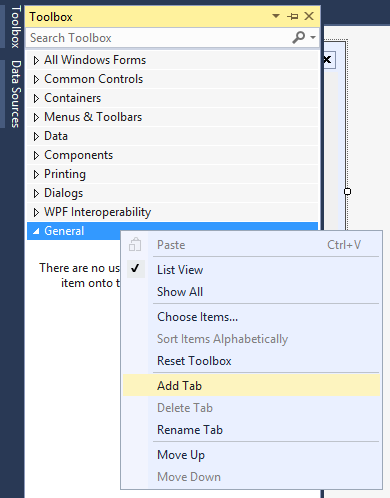Open the Toolbox window position dropdown arrow
Image resolution: width=390 pixels, height=498 pixels.
pyautogui.click(x=276, y=16)
